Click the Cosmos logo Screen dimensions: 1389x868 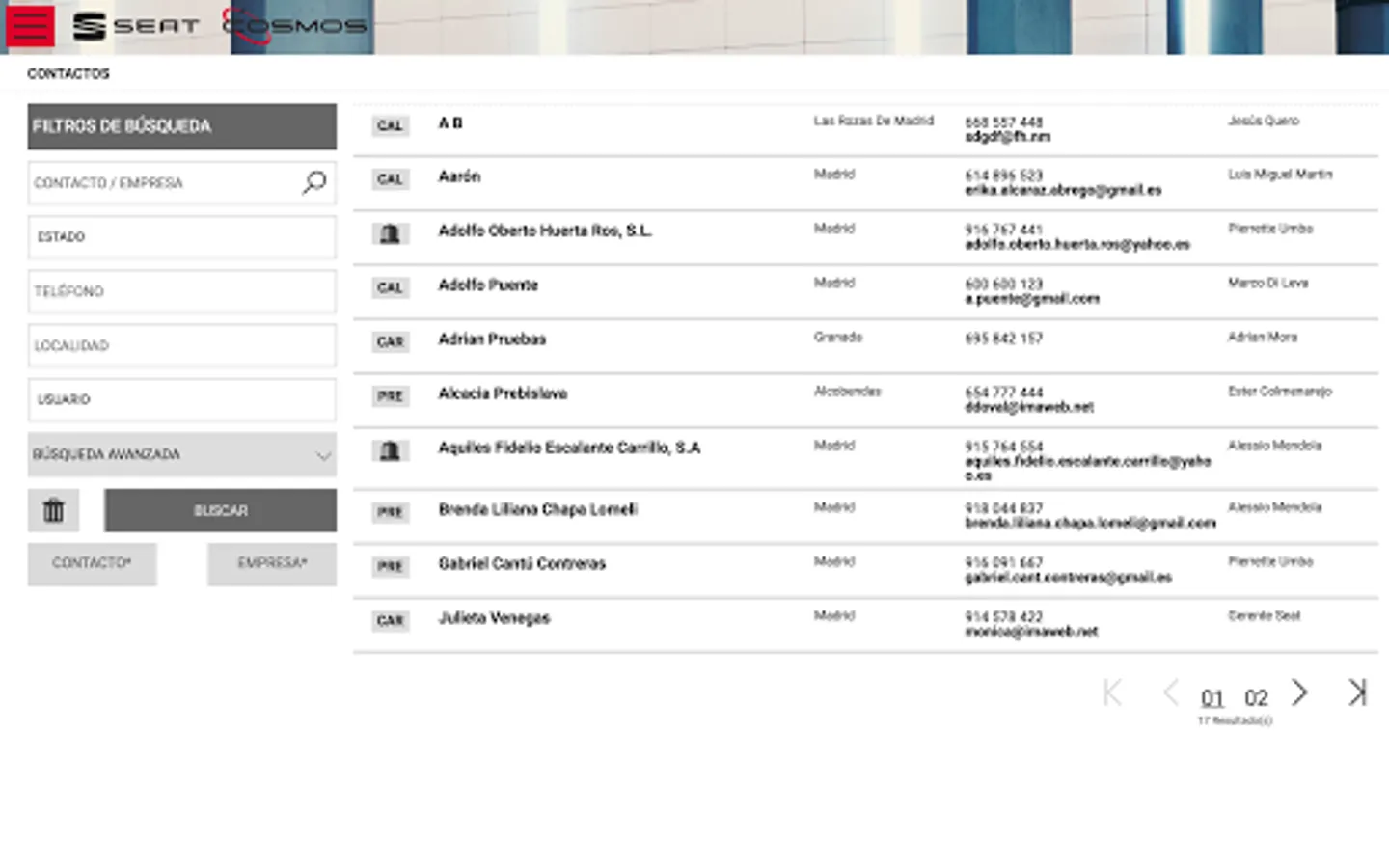[x=294, y=25]
